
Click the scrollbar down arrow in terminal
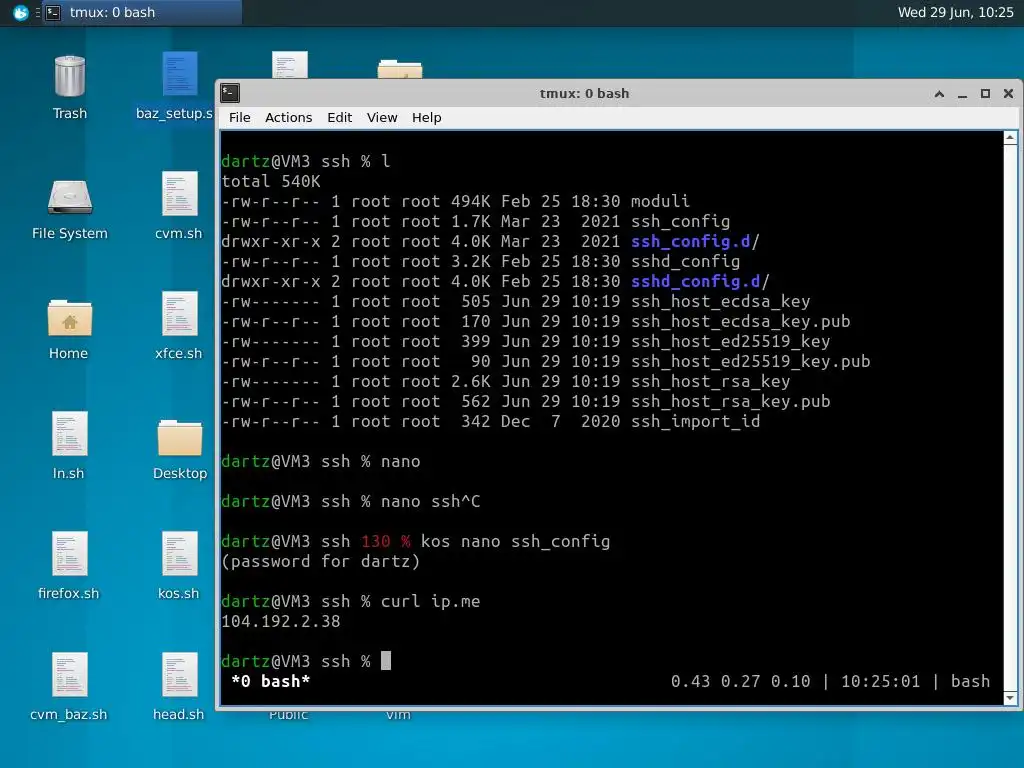[1010, 698]
